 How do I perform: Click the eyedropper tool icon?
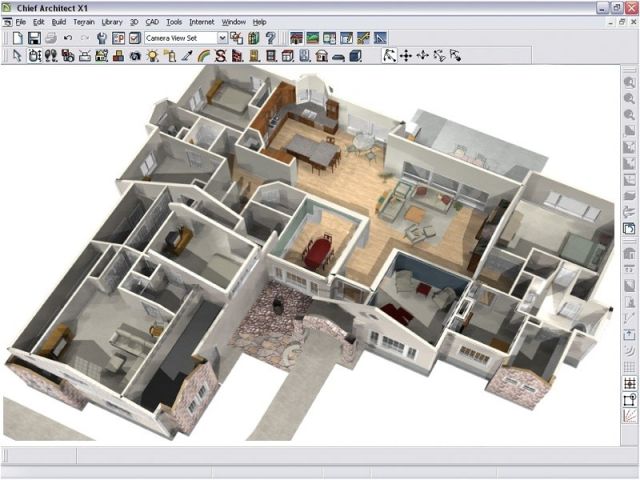coord(186,56)
